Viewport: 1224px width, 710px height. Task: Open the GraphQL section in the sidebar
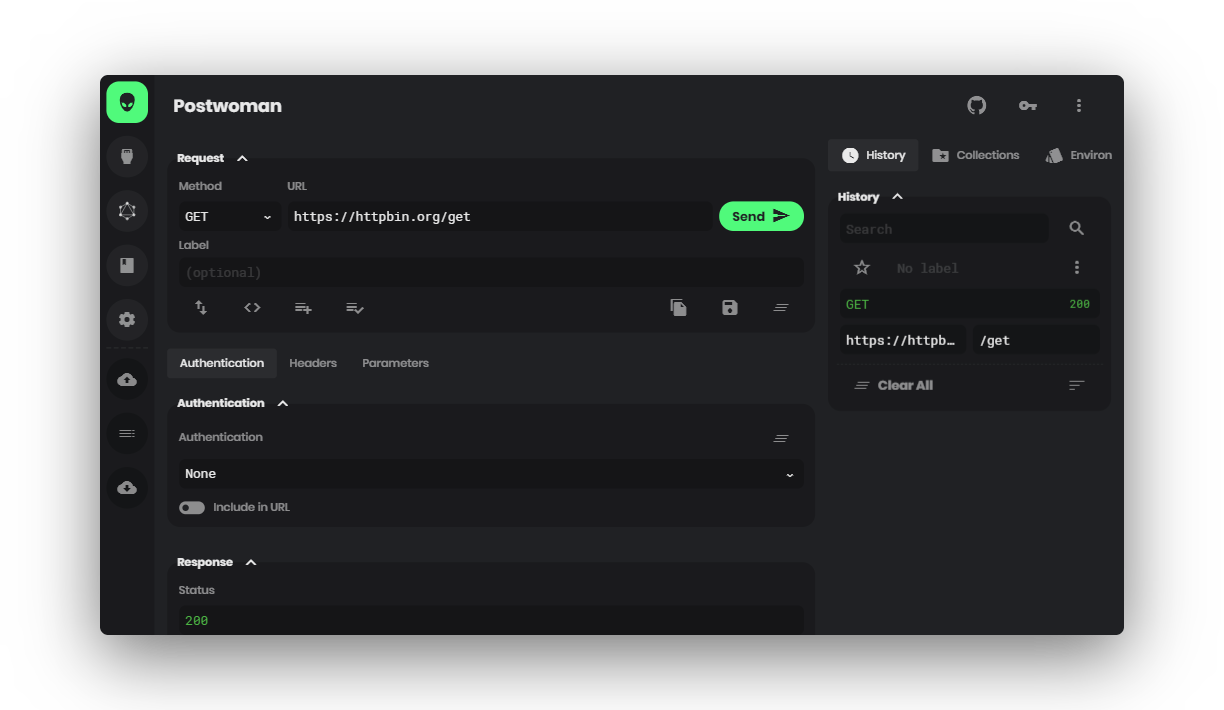click(127, 211)
